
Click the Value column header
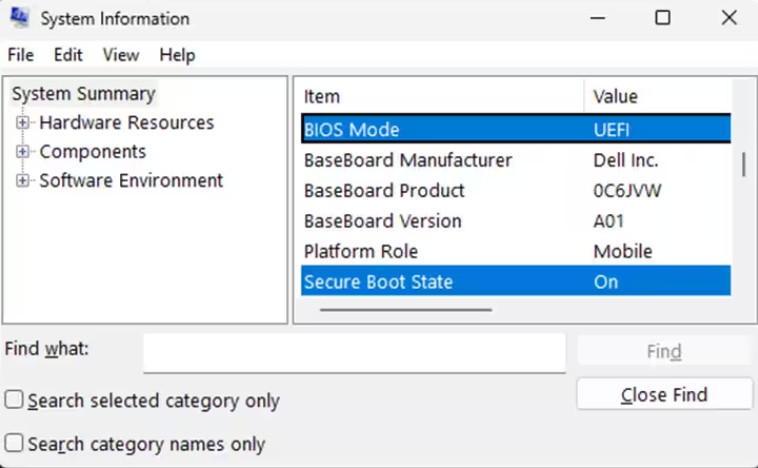click(656, 97)
